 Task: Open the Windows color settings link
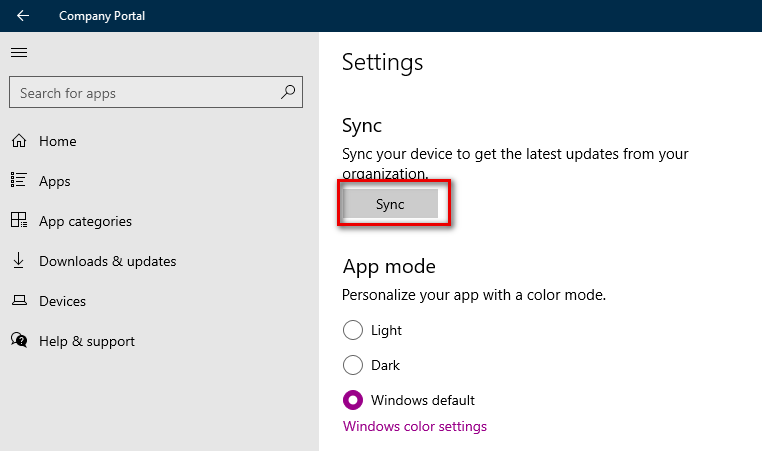tap(415, 426)
